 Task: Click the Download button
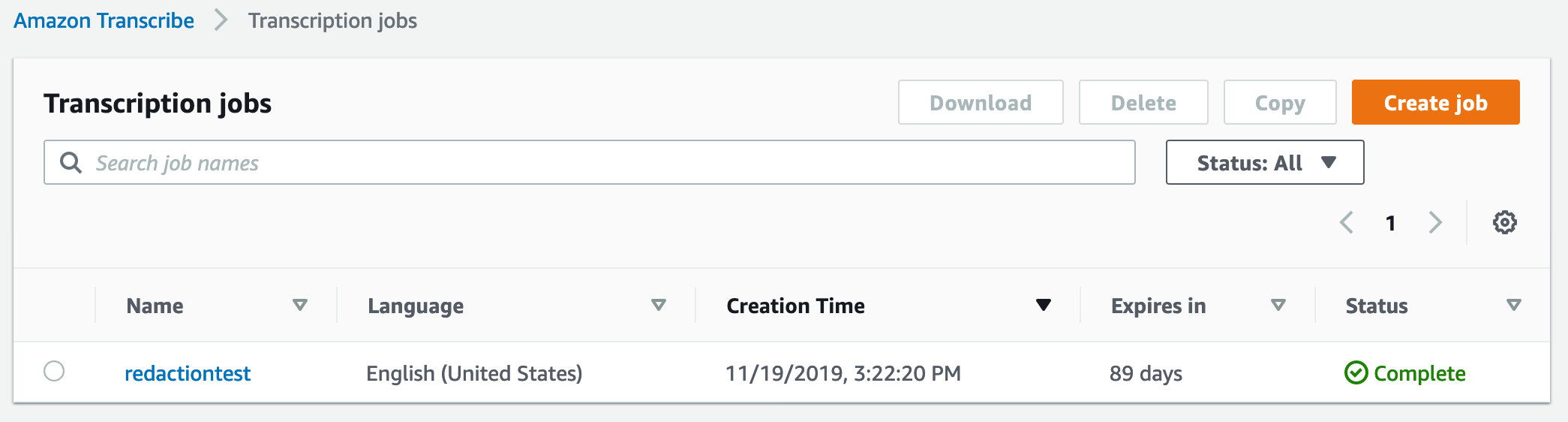click(x=981, y=102)
